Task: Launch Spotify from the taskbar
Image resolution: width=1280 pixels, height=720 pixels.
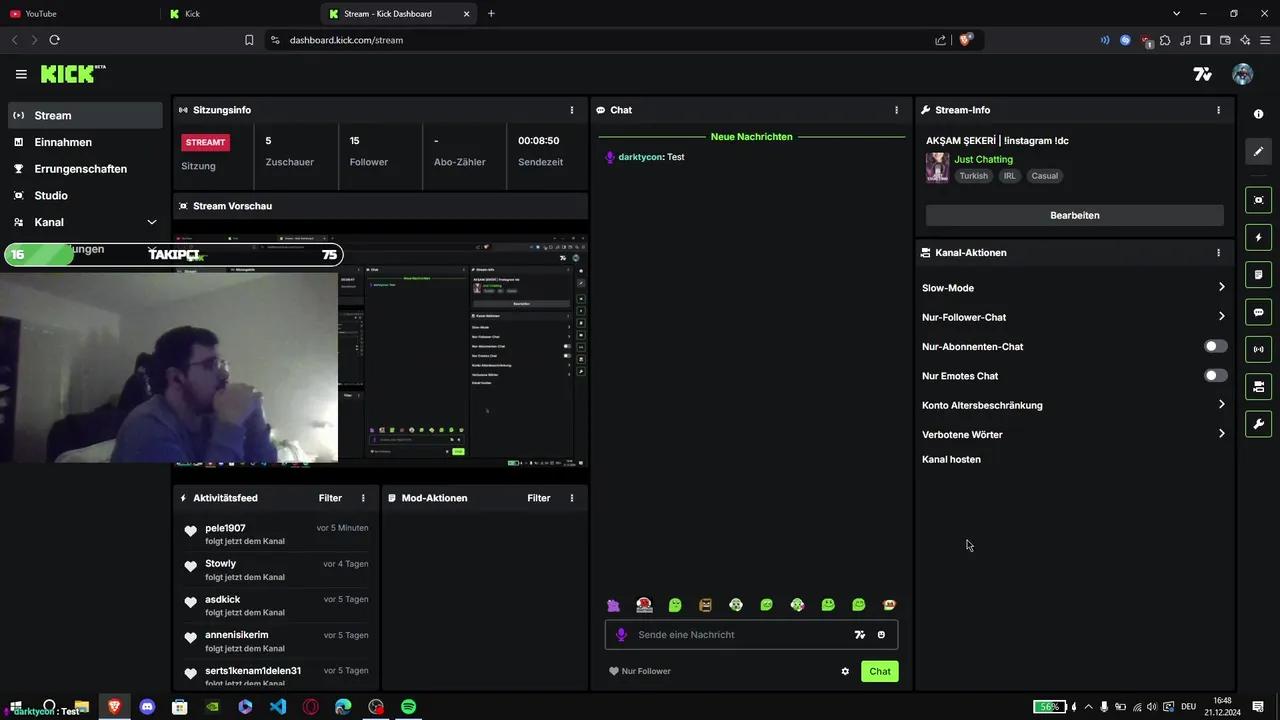Action: pyautogui.click(x=409, y=706)
